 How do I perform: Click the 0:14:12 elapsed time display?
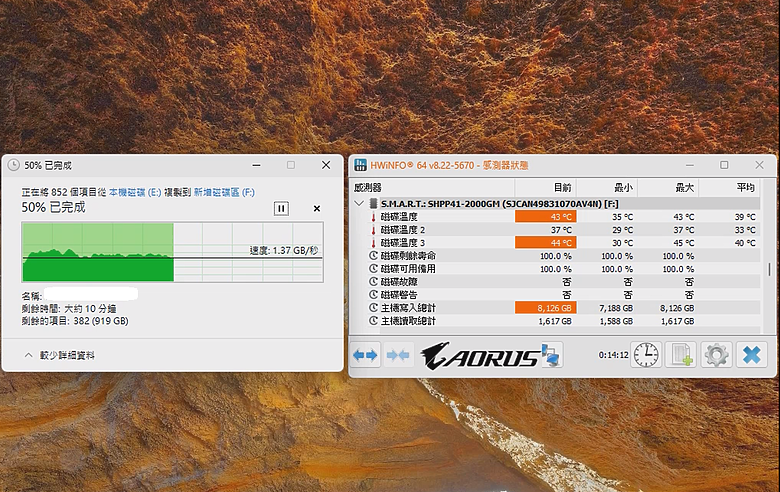click(x=613, y=355)
